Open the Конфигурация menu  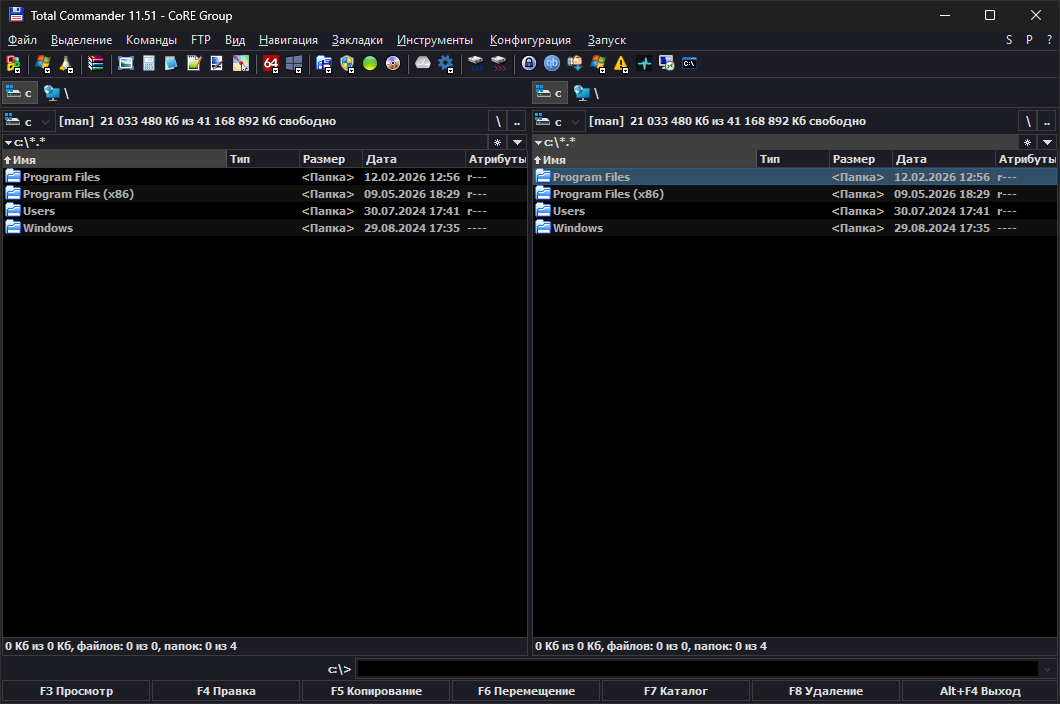click(x=530, y=40)
